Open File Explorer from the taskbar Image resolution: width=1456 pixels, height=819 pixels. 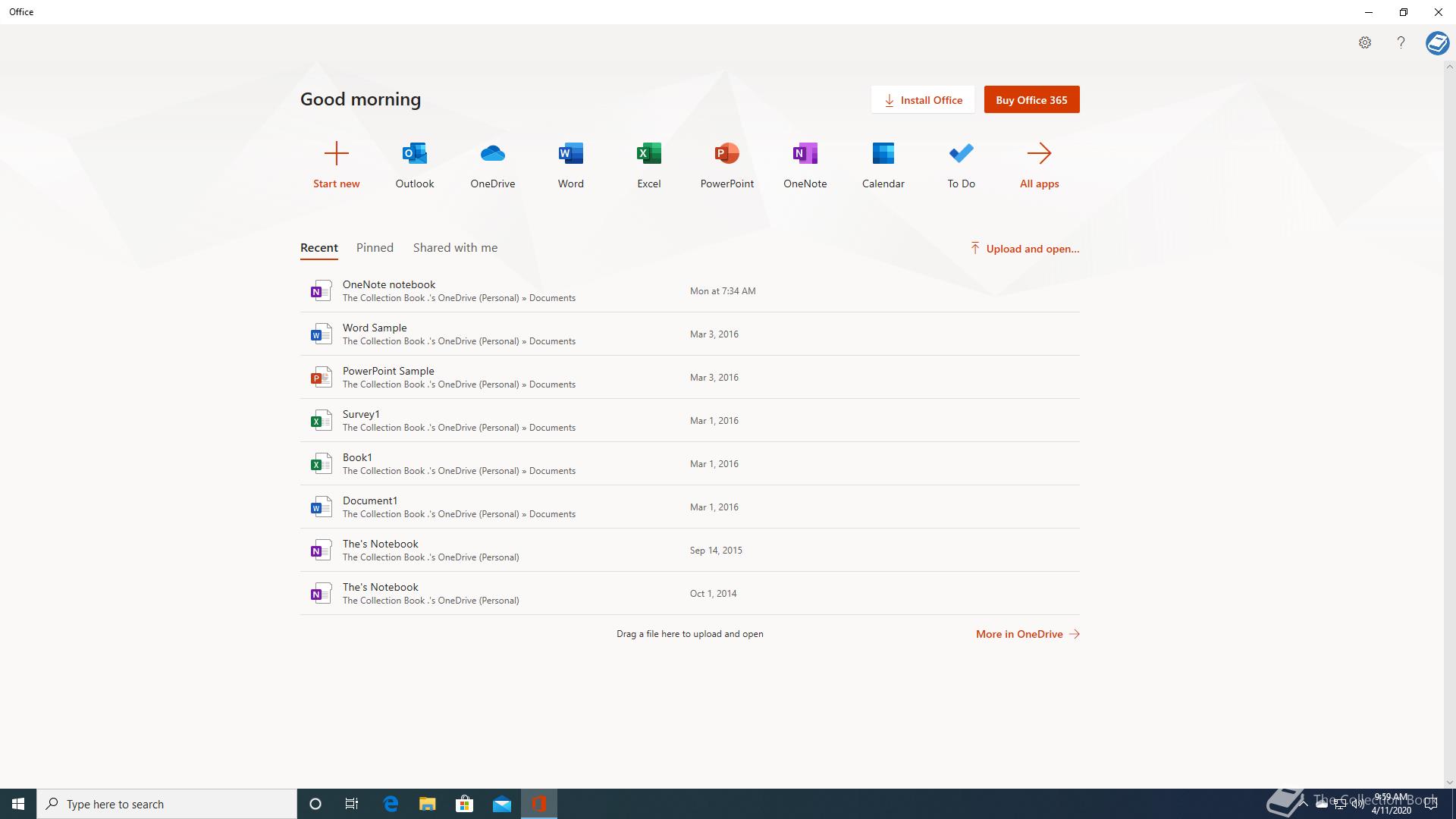click(x=428, y=804)
